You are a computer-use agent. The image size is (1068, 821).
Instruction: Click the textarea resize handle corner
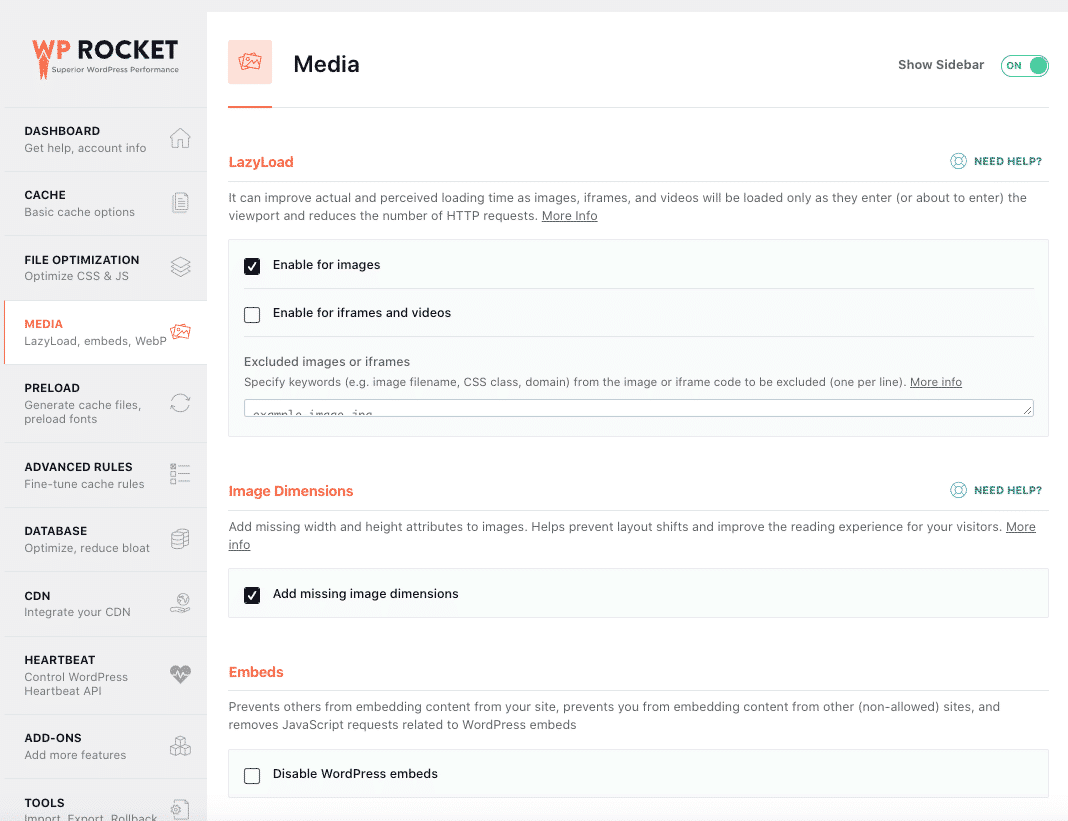[1027, 410]
